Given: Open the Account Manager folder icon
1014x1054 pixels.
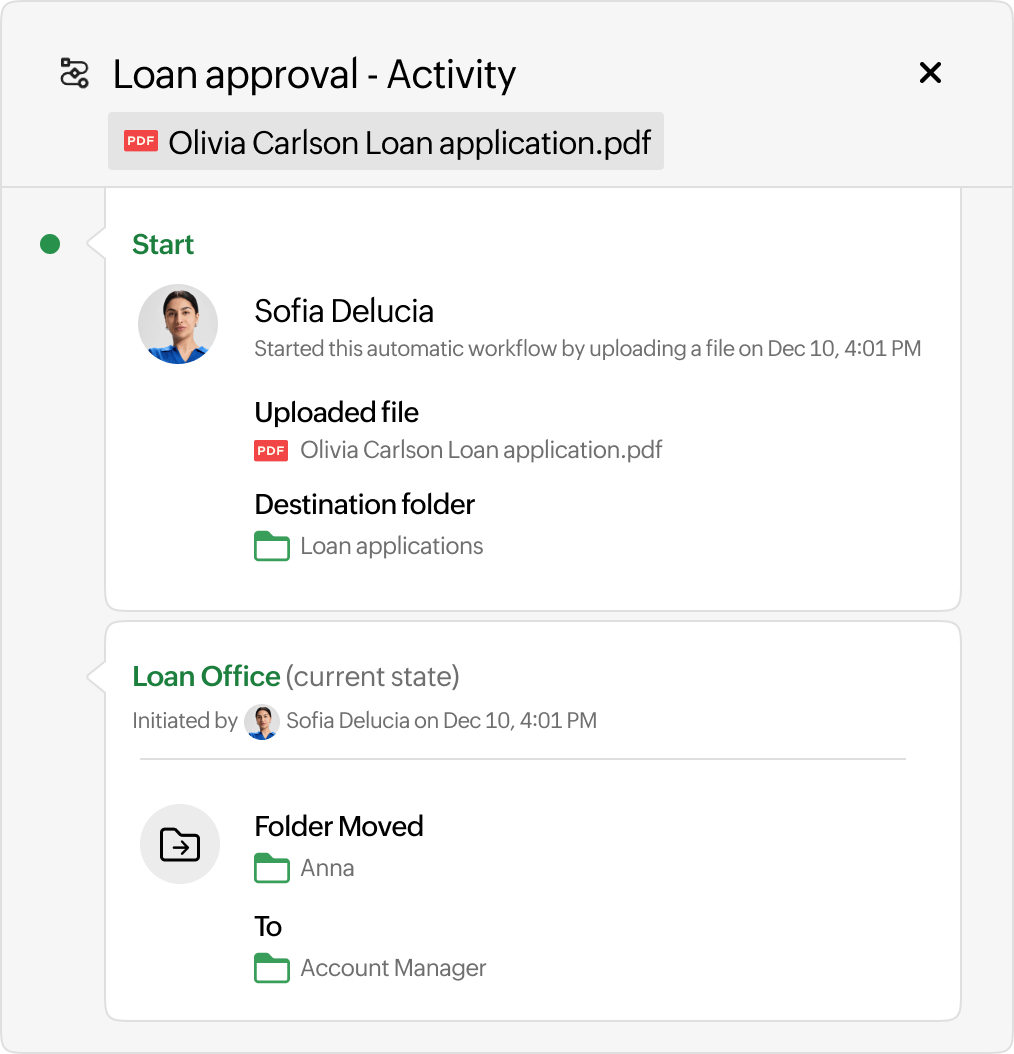Looking at the screenshot, I should (x=271, y=968).
